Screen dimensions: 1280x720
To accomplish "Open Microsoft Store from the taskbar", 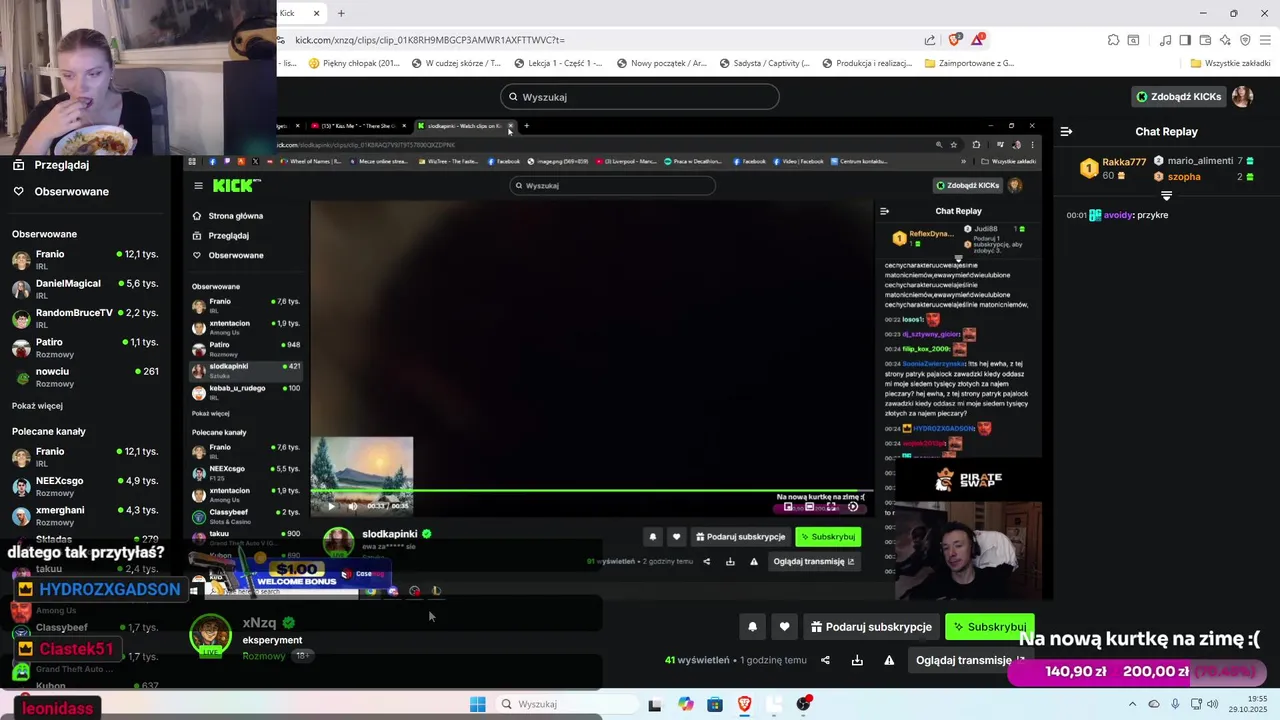I will (715, 704).
